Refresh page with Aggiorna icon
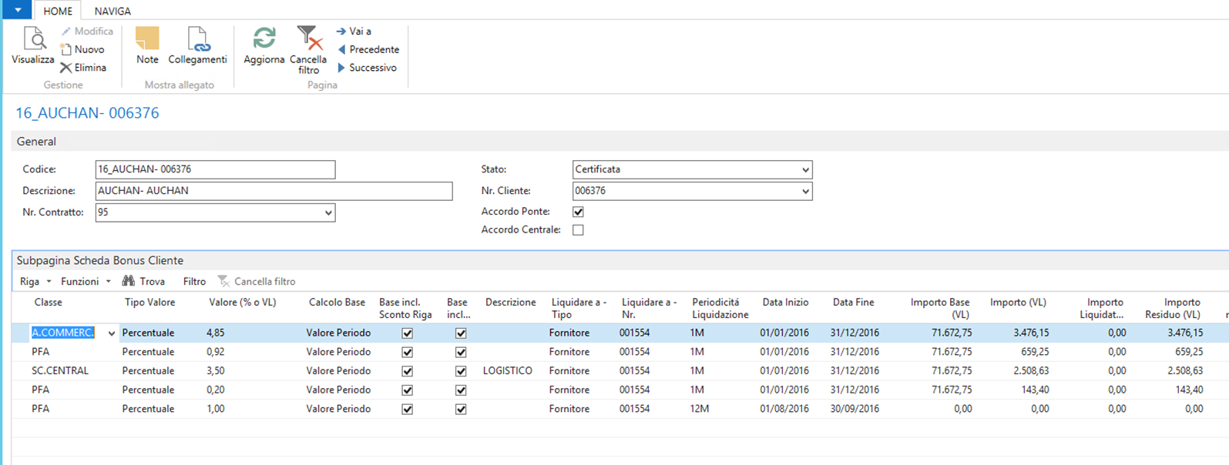 coord(264,38)
